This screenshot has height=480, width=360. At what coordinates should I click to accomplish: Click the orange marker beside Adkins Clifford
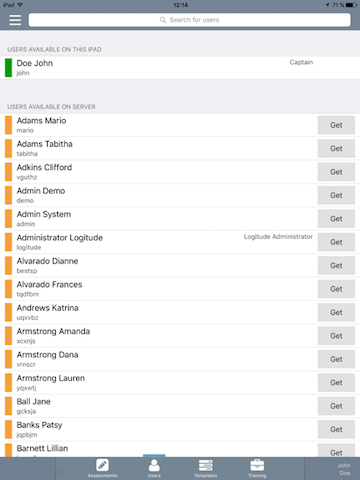(x=8, y=172)
